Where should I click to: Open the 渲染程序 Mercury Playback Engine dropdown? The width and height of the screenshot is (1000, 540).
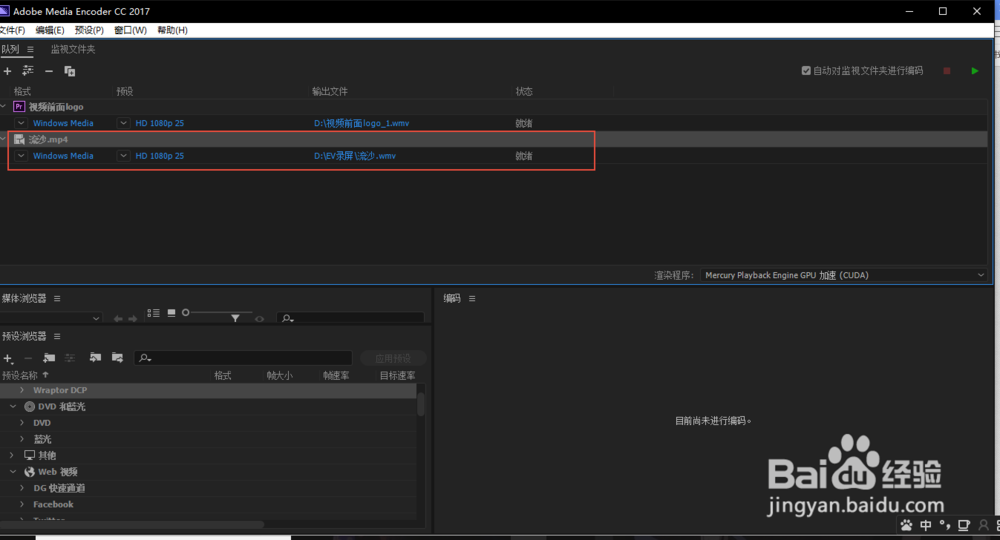tap(844, 275)
